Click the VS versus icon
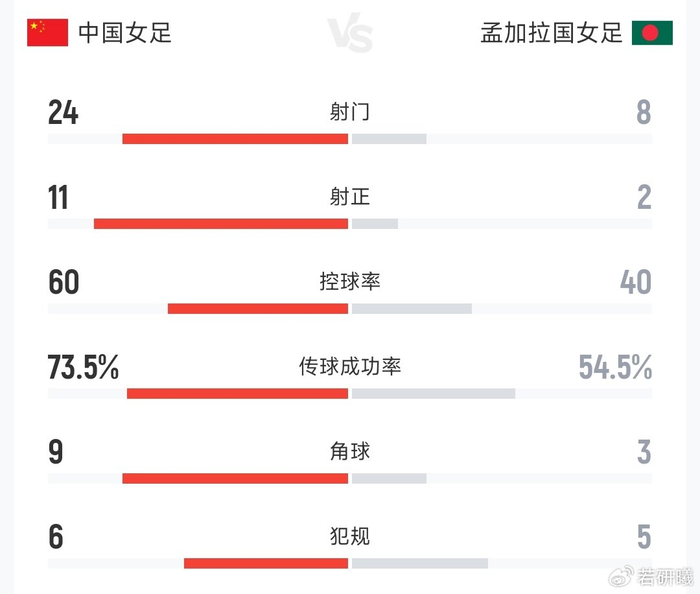 click(x=350, y=35)
